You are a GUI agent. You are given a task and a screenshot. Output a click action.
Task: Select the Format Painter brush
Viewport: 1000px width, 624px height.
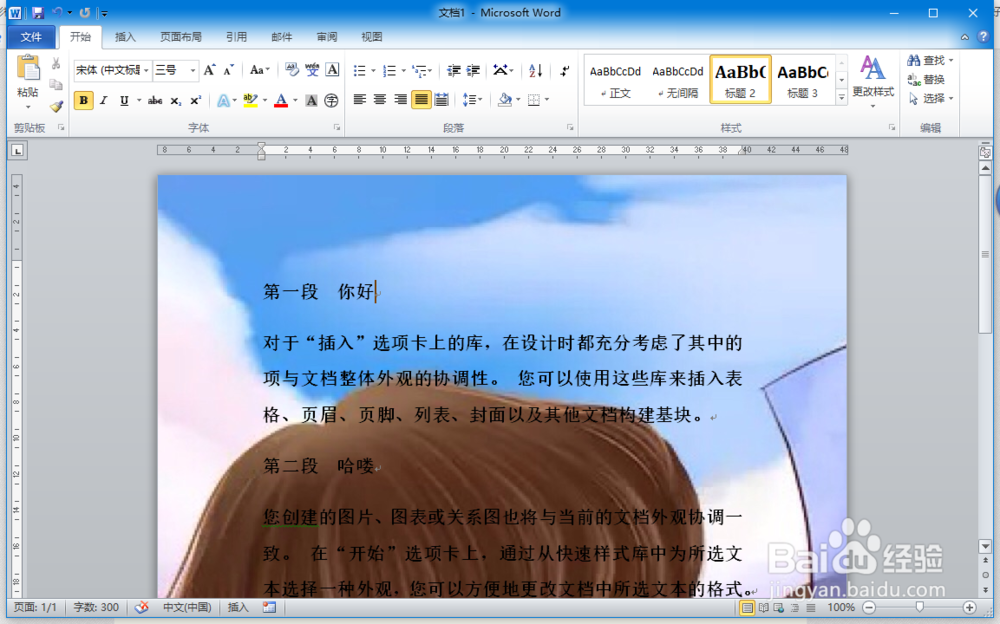[56, 106]
